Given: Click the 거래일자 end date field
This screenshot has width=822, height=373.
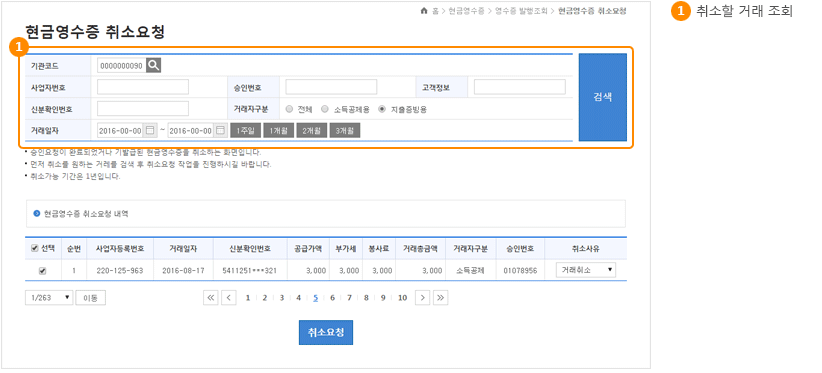Looking at the screenshot, I should point(190,130).
